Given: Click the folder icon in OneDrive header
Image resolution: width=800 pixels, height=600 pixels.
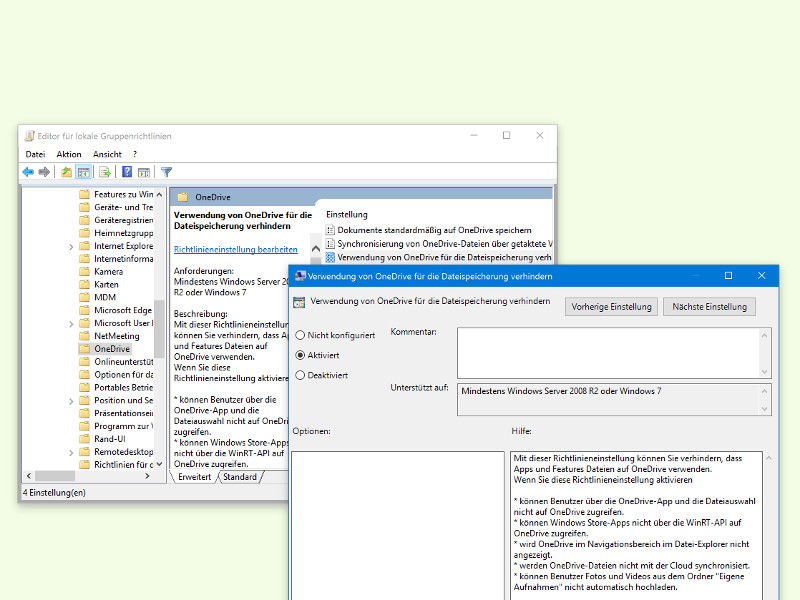Looking at the screenshot, I should pyautogui.click(x=183, y=197).
